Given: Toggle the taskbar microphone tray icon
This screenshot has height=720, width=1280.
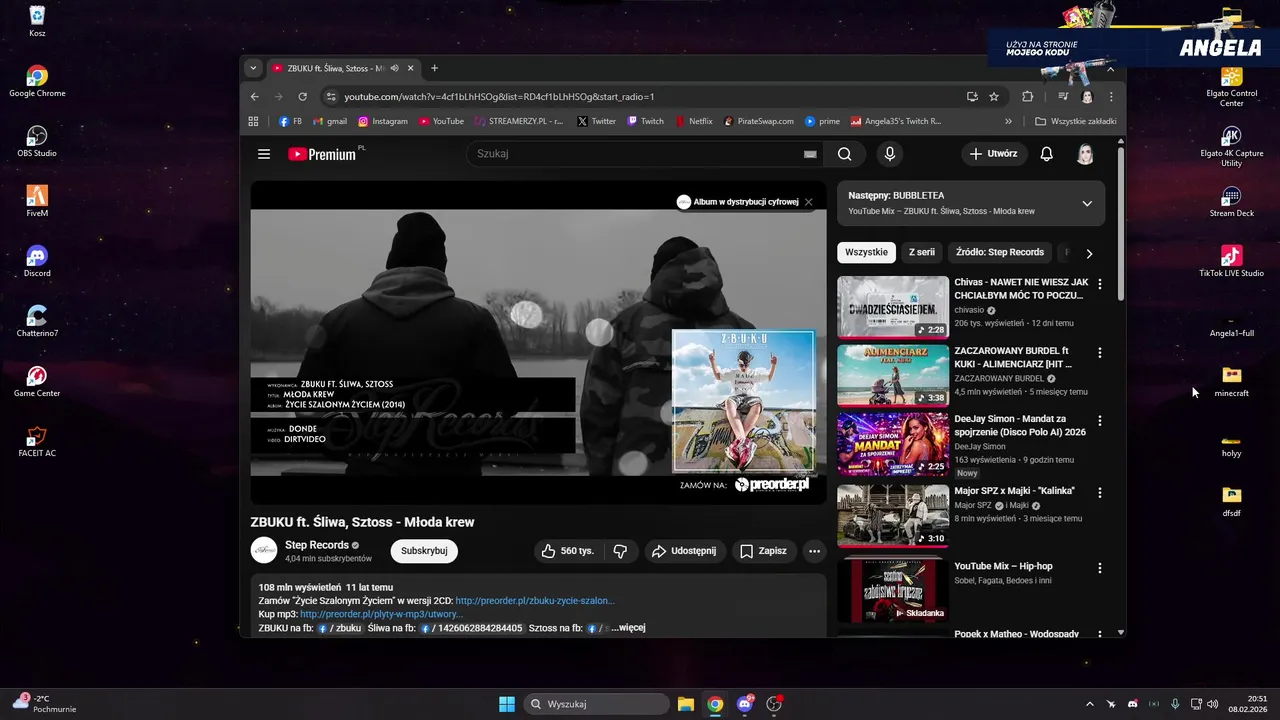Looking at the screenshot, I should click(1175, 704).
